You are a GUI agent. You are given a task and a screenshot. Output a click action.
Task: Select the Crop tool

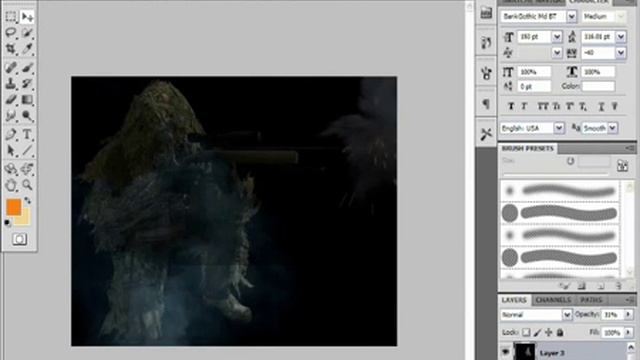(11, 49)
